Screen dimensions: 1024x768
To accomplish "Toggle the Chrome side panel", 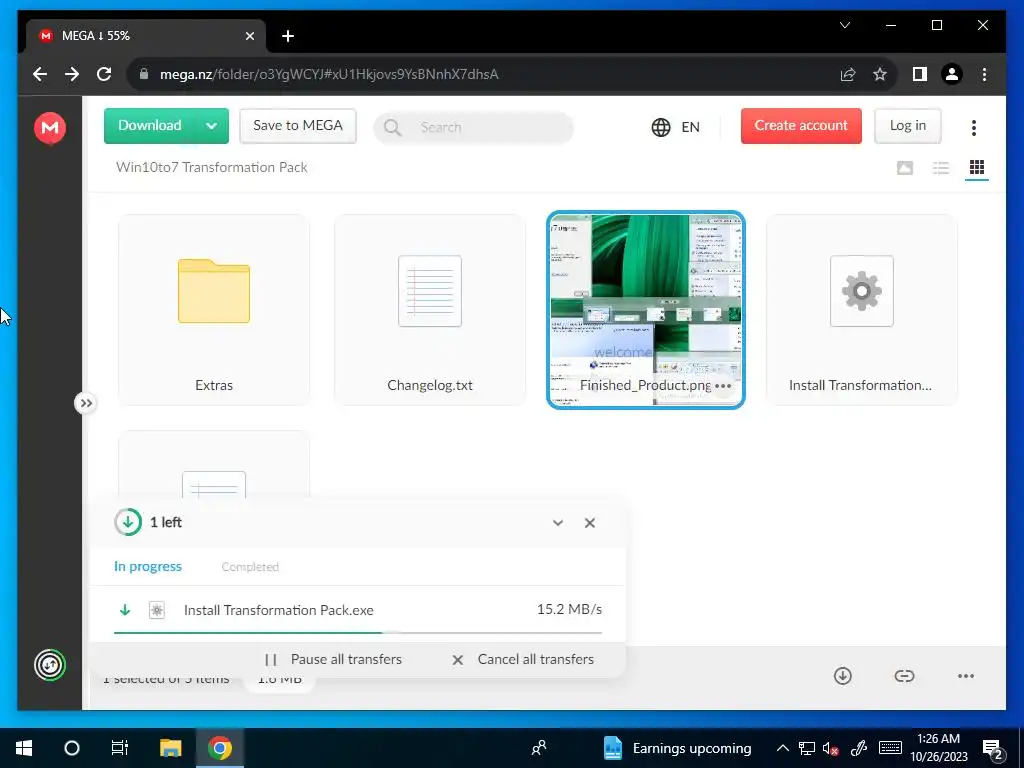I will (x=920, y=74).
